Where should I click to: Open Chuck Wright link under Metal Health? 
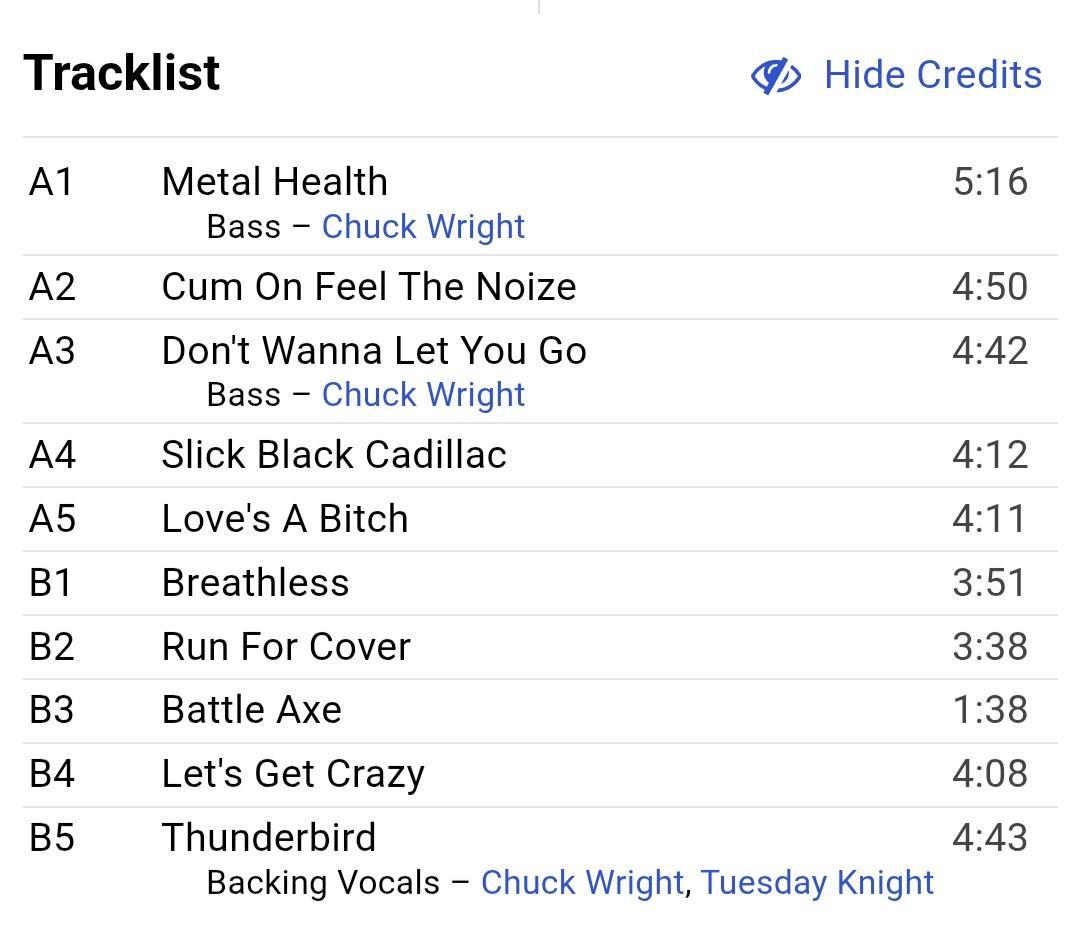423,227
